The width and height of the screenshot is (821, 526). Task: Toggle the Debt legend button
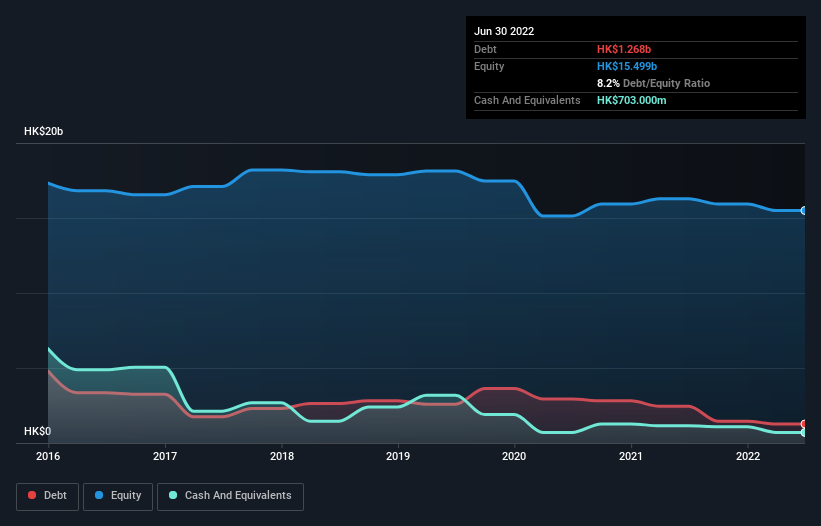pos(47,496)
